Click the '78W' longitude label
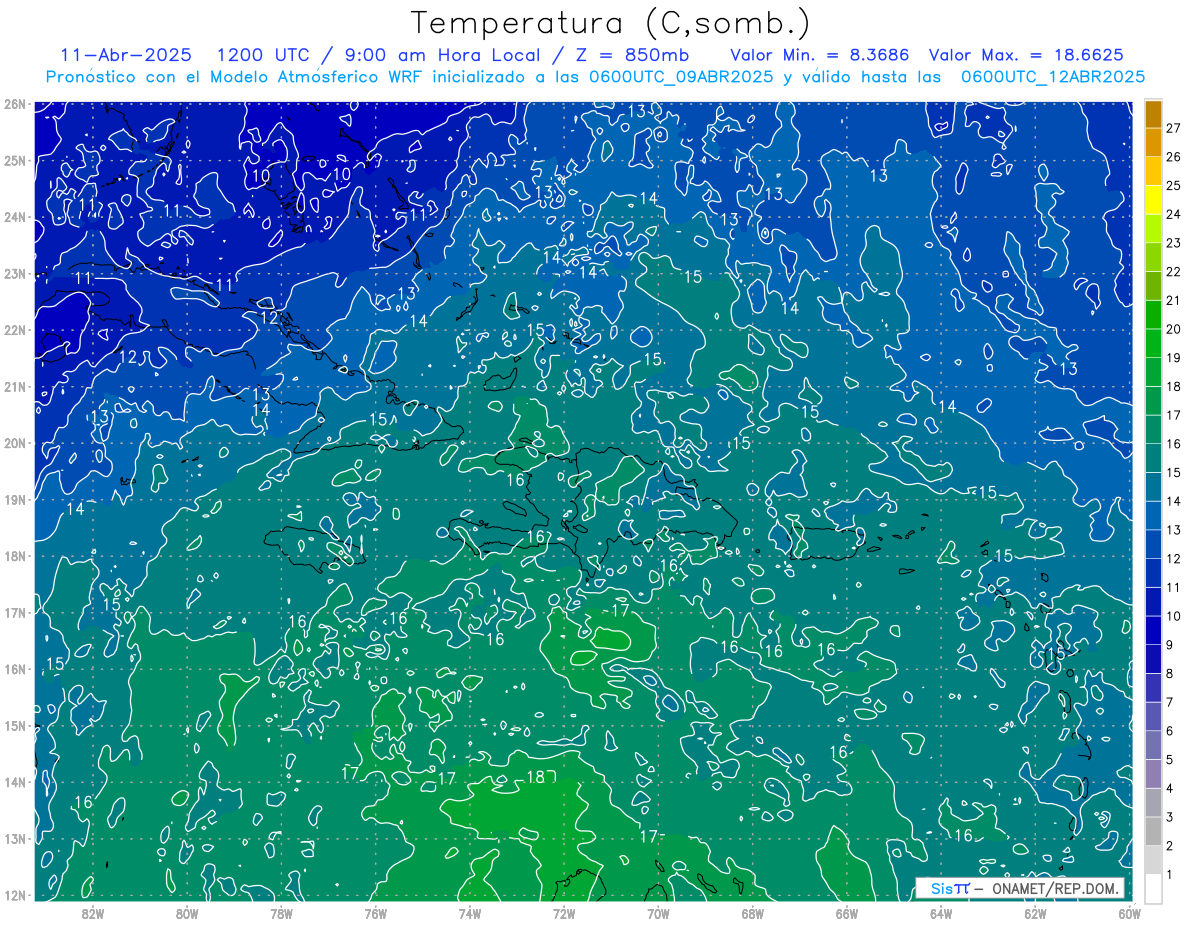The image size is (1200, 927). pos(281,913)
